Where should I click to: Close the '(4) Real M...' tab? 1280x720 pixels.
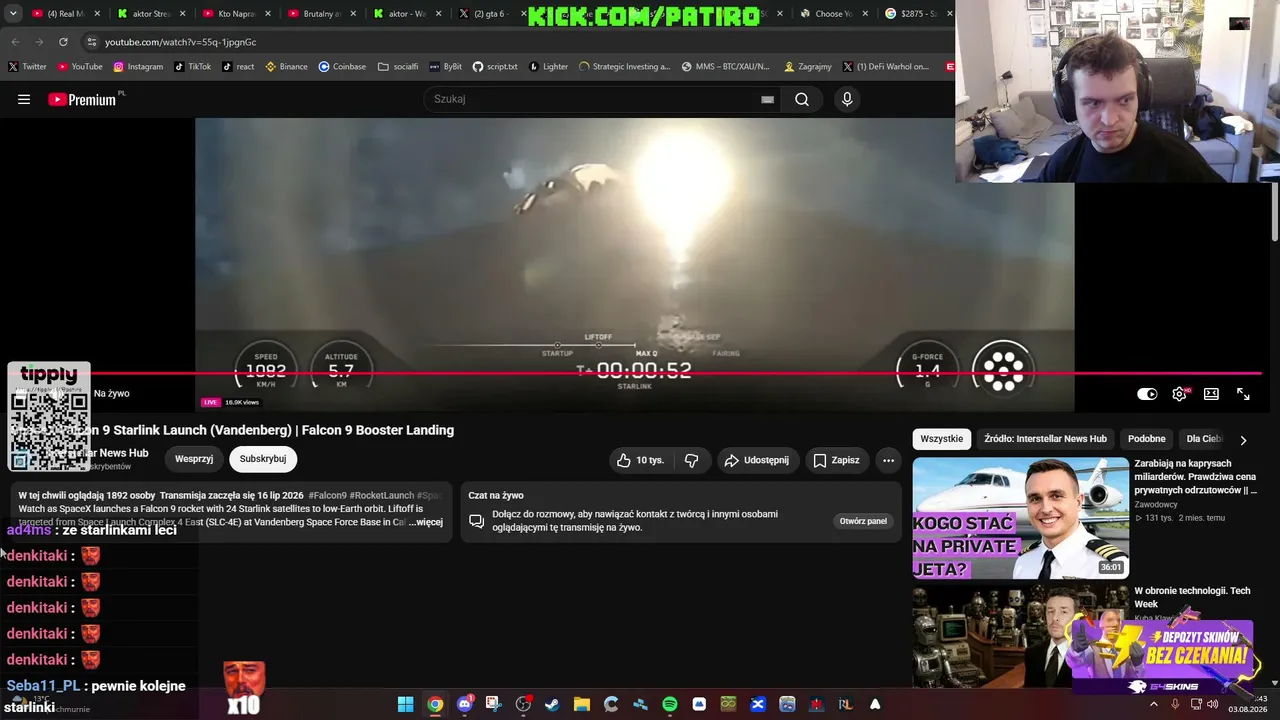[96, 14]
